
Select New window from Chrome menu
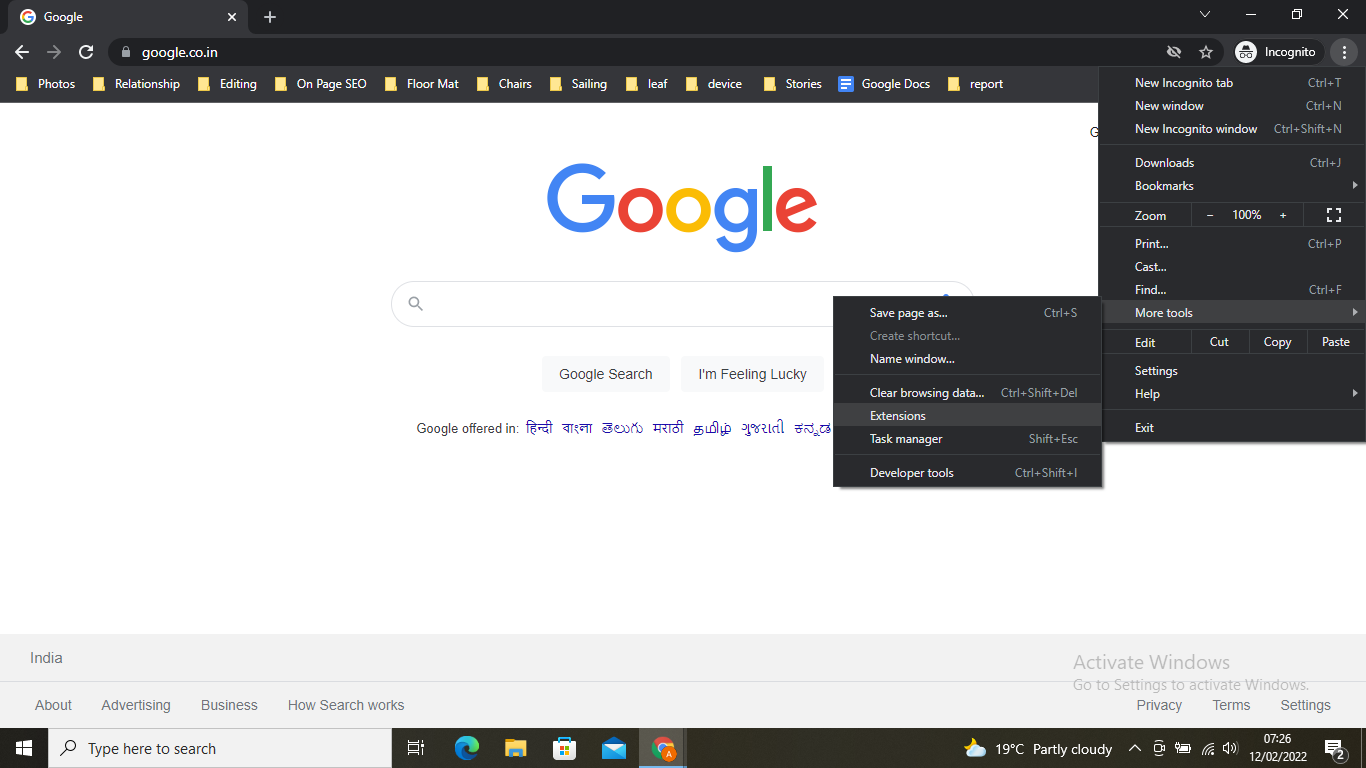click(x=1232, y=106)
